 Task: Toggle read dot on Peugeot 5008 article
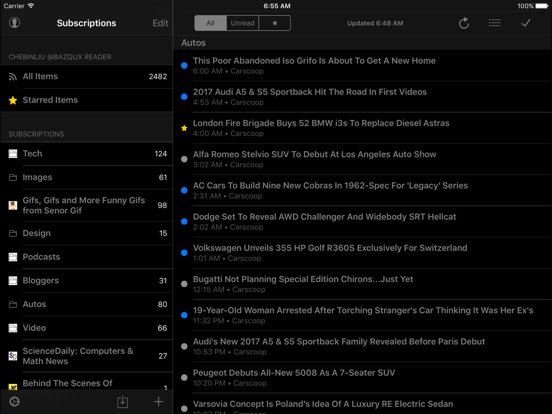point(184,377)
